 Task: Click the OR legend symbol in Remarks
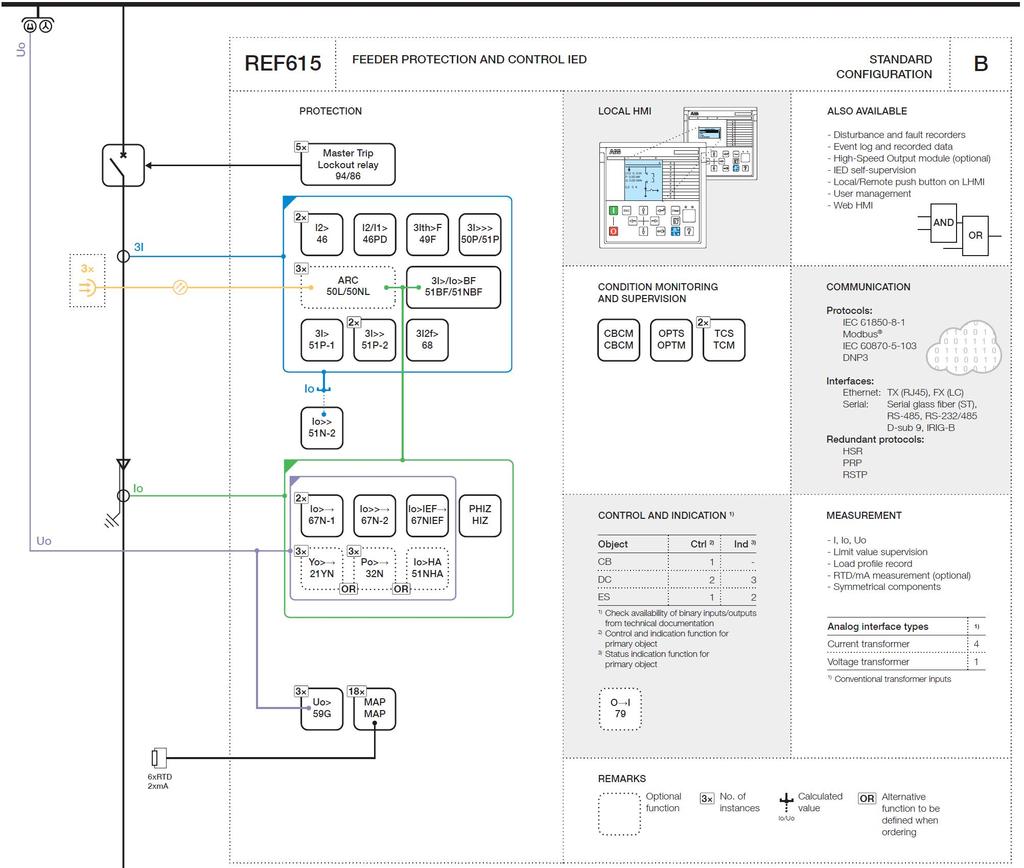click(x=867, y=798)
